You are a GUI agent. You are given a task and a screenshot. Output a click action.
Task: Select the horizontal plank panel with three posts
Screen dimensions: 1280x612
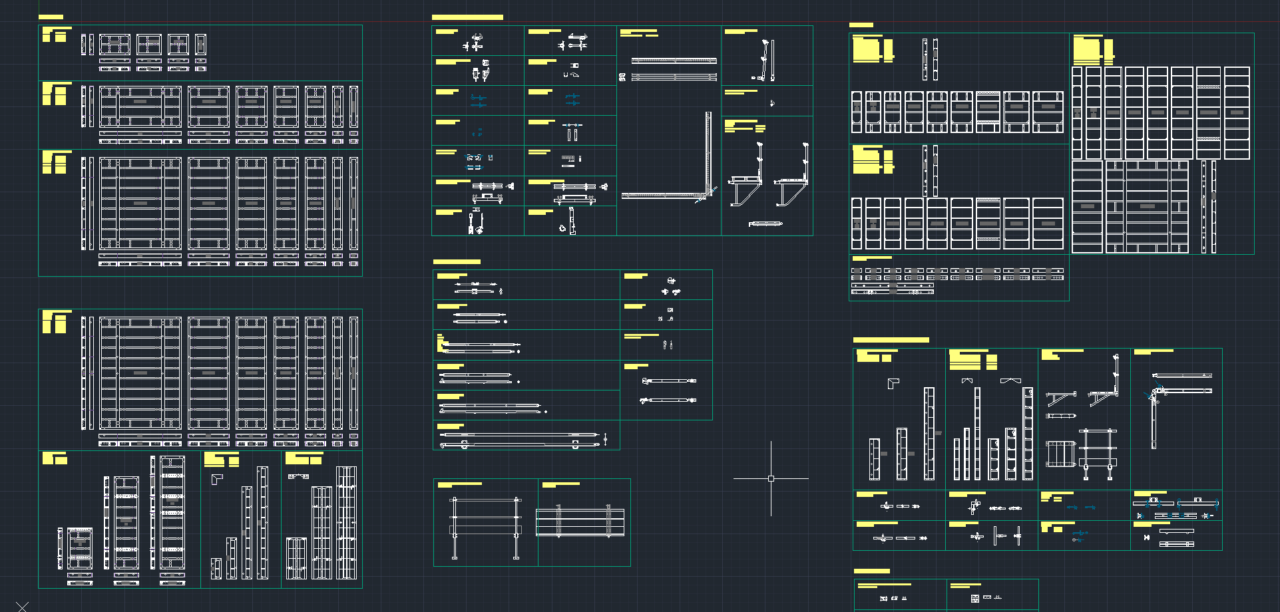(x=580, y=523)
